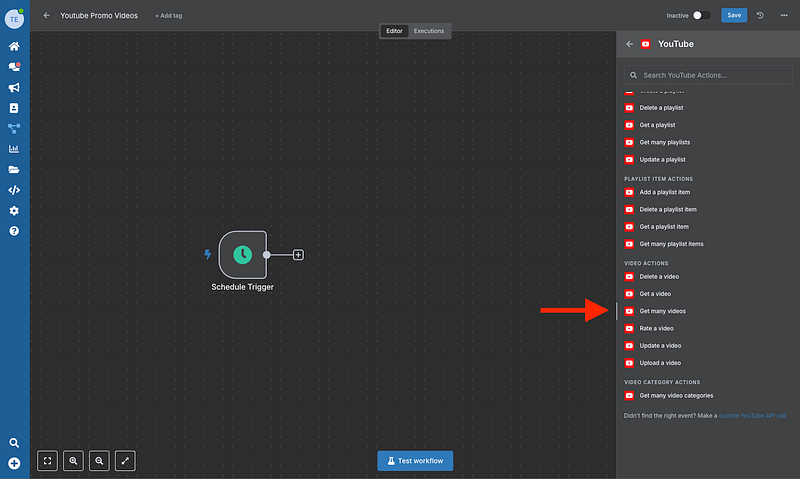Open the settings gear in sidebar
800x479 pixels.
pyautogui.click(x=14, y=211)
